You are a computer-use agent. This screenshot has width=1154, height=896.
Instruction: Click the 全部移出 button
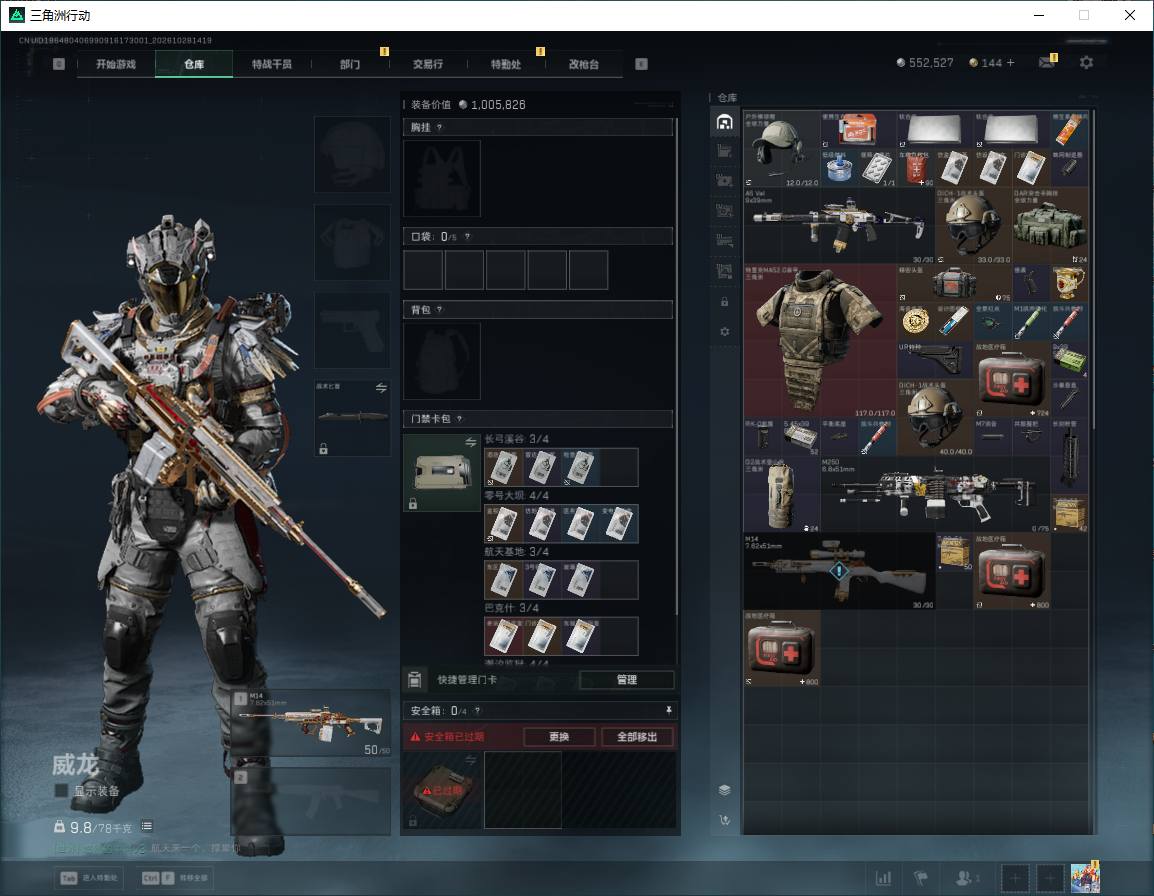click(x=637, y=736)
